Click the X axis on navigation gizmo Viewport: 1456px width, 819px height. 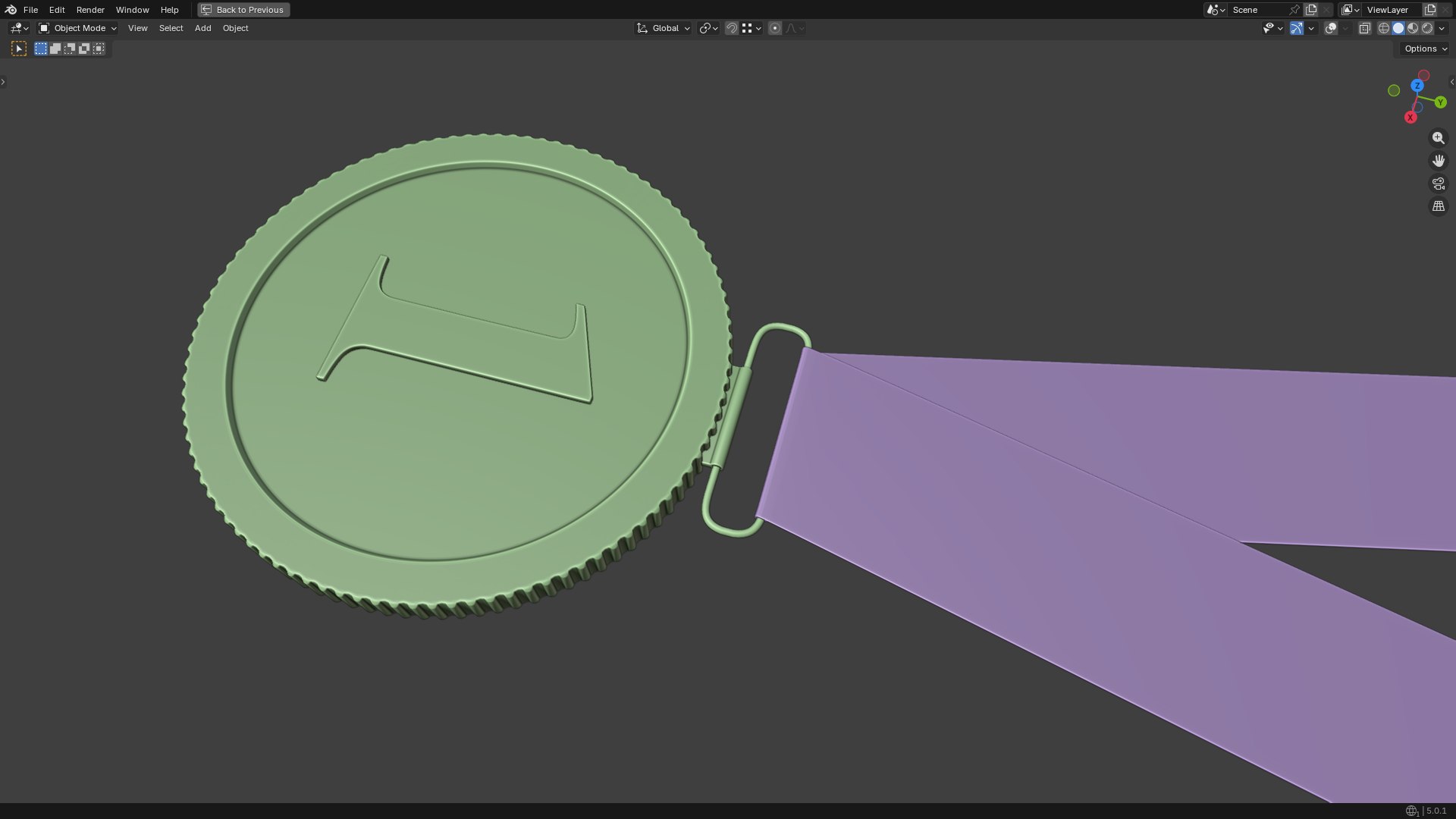coord(1410,118)
